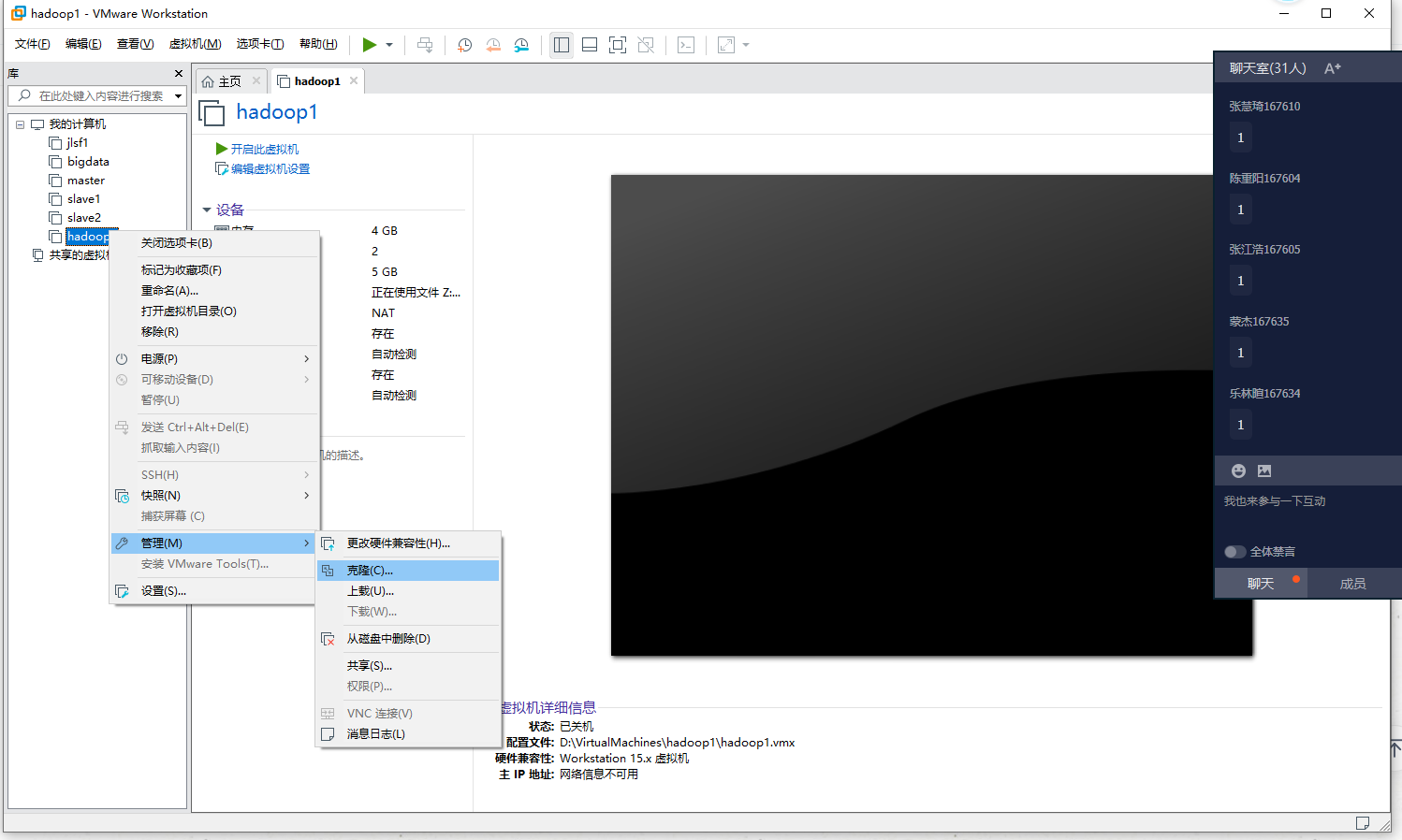Open library search dropdown arrow
The width and height of the screenshot is (1402, 840).
point(178,95)
